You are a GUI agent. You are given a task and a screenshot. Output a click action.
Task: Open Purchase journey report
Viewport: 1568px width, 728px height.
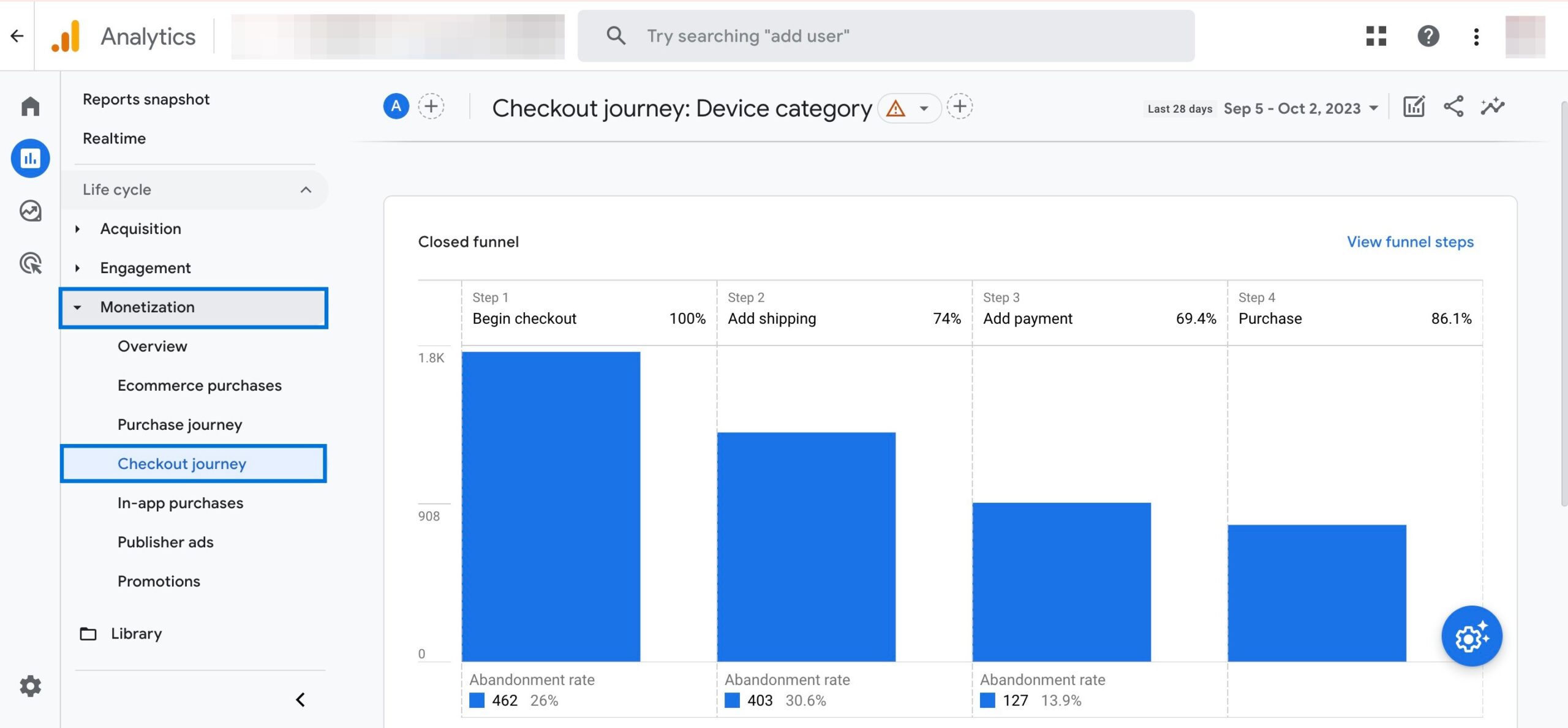(x=179, y=425)
